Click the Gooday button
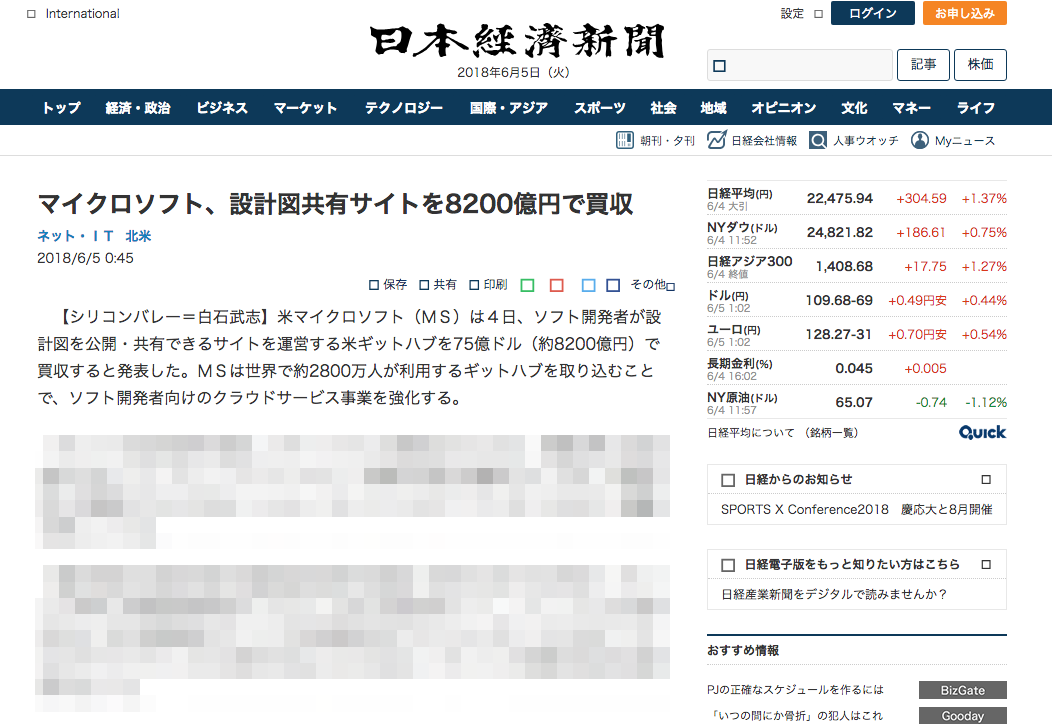The width and height of the screenshot is (1052, 724). (963, 716)
